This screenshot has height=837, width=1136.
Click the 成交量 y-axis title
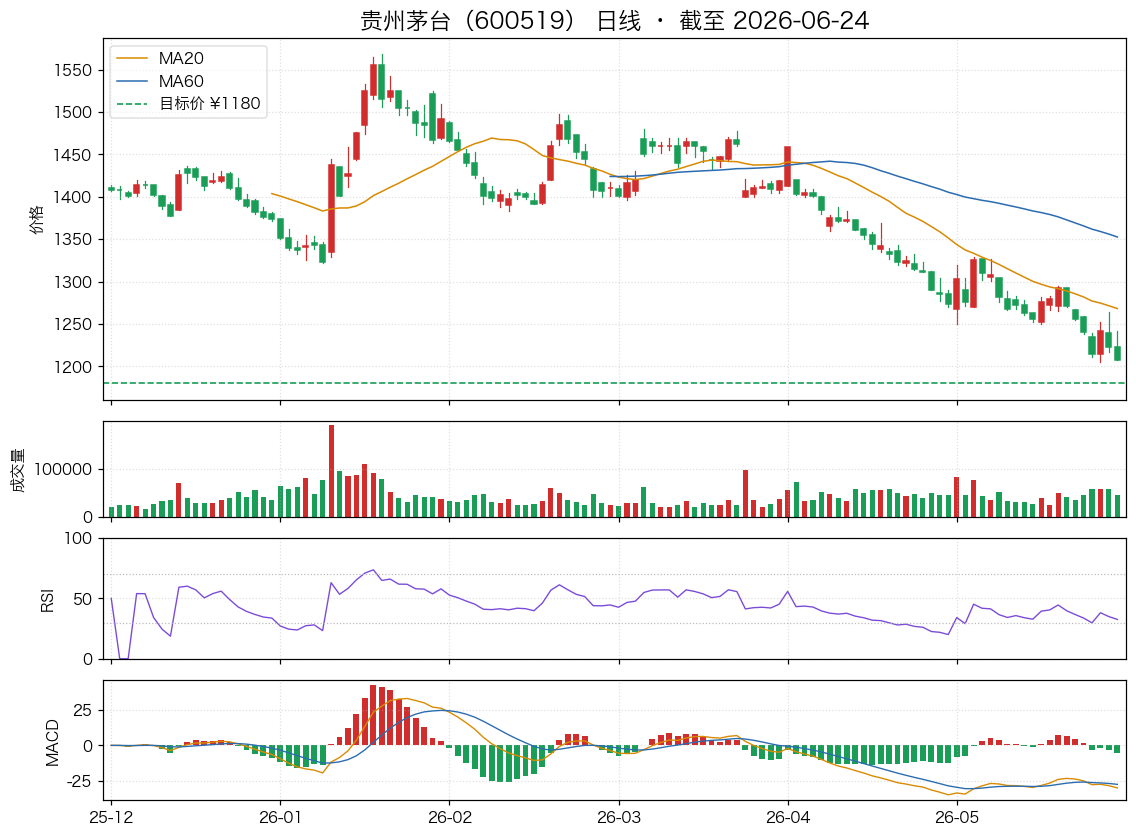tap(18, 470)
